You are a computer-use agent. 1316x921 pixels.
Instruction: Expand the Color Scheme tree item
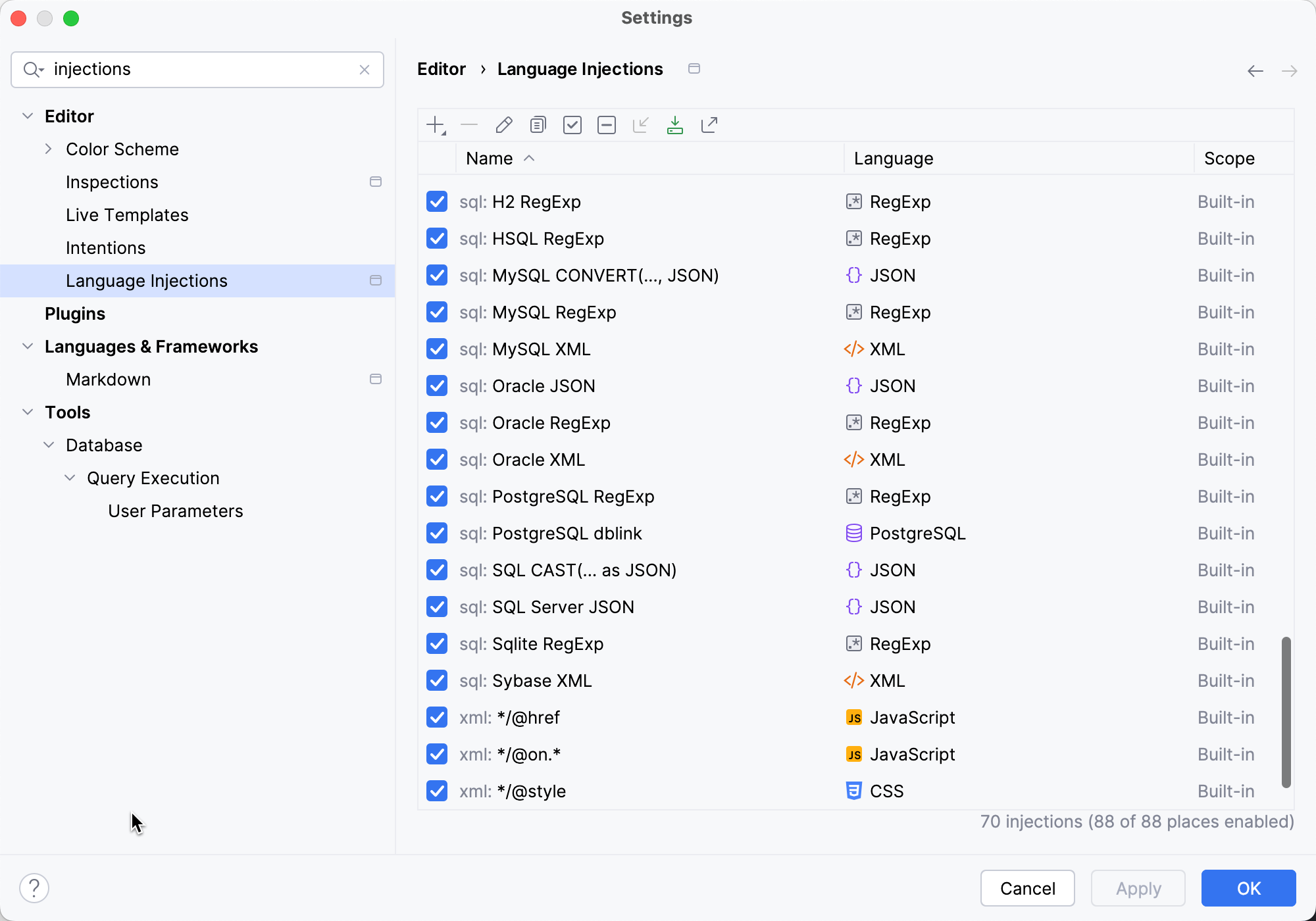(x=48, y=149)
